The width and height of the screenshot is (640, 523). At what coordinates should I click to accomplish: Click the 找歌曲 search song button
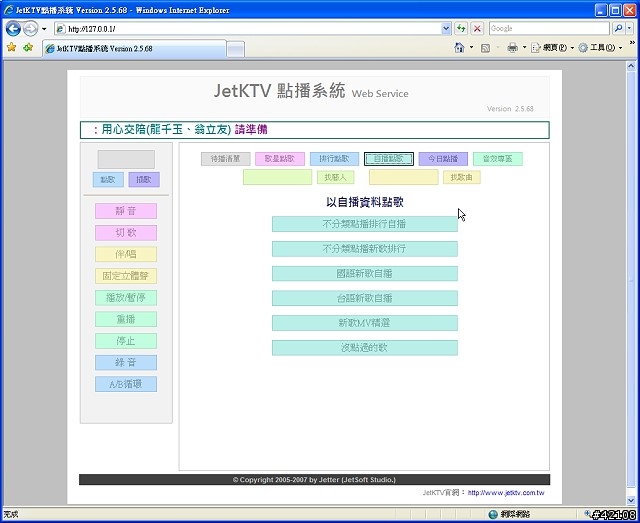[x=462, y=177]
